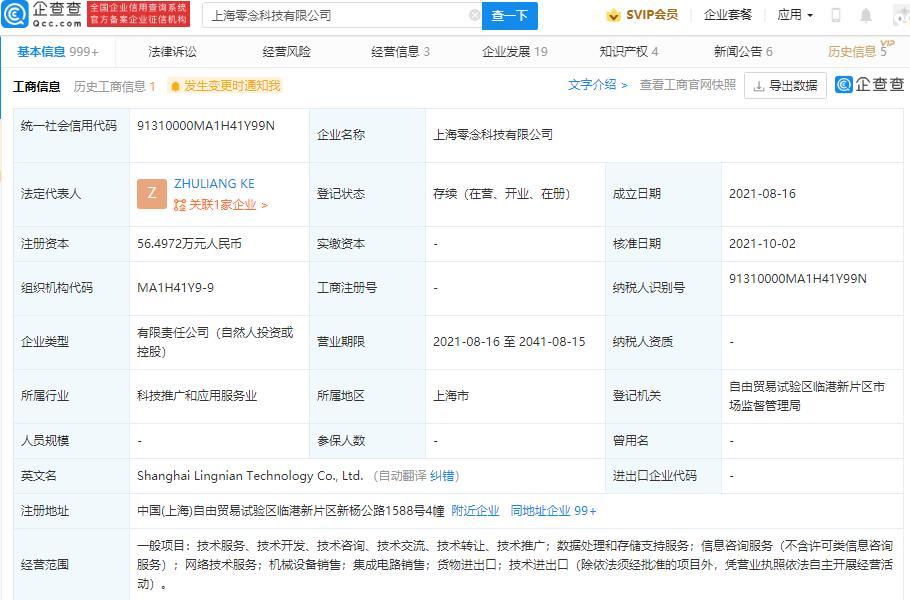This screenshot has height=600, width=910.
Task: Click the 经营范围 business scope text
Action: [x=515, y=565]
